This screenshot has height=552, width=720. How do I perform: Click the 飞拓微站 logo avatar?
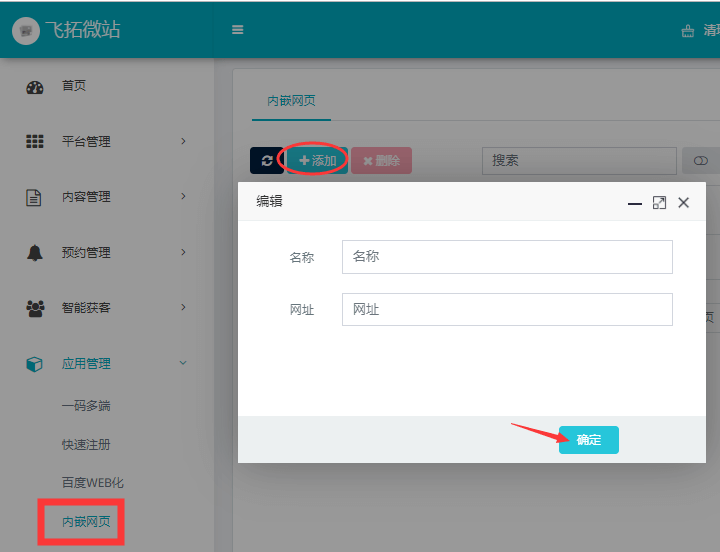coord(26,31)
